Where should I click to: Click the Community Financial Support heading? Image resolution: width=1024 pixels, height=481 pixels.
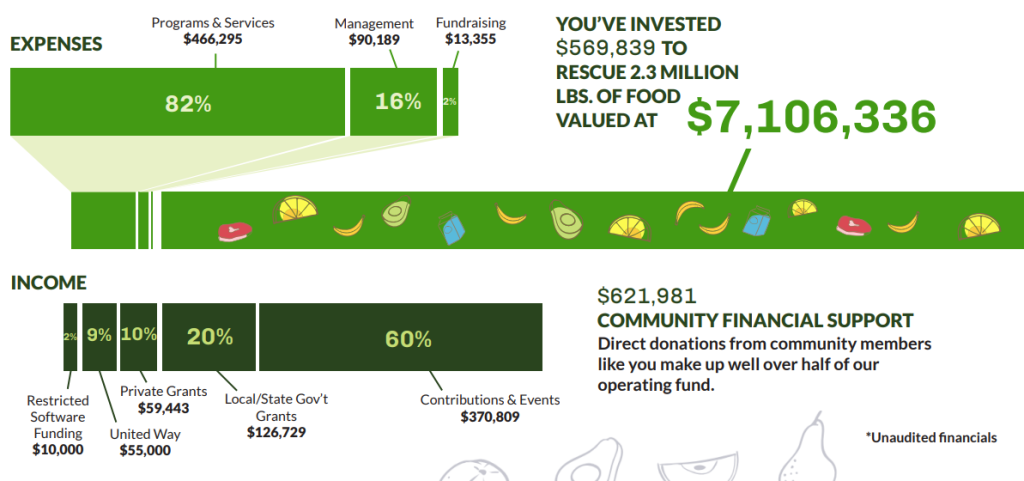(x=754, y=321)
